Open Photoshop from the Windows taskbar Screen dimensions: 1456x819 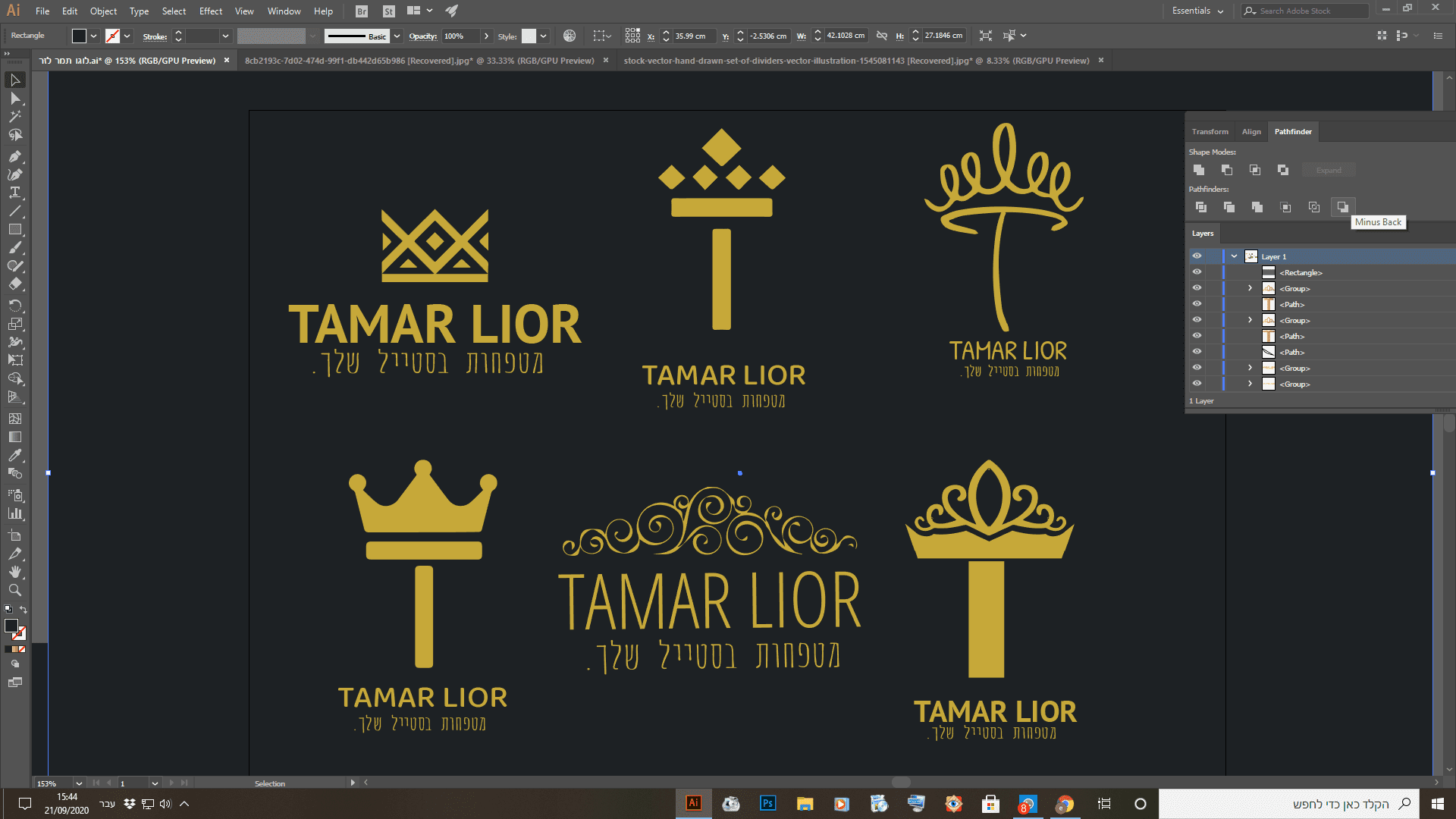[x=767, y=804]
